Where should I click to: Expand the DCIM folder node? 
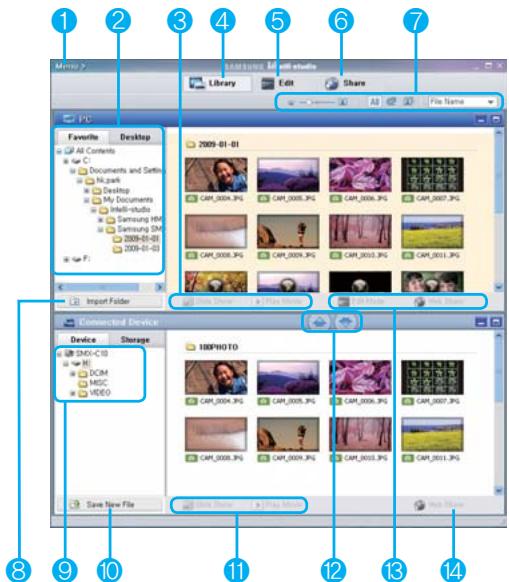point(73,373)
